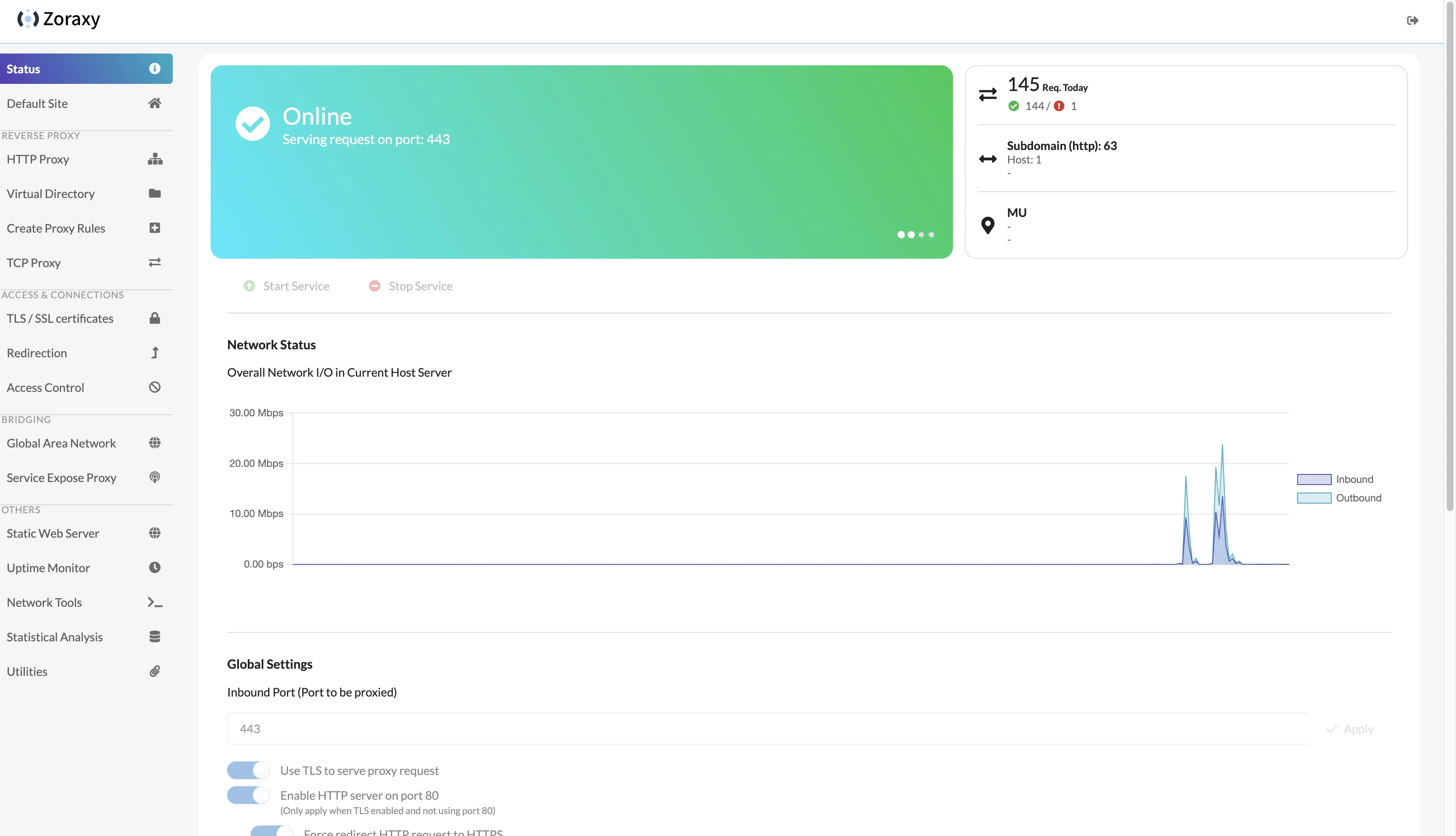Click the ban icon beside Access Control
This screenshot has height=836, width=1456.
[154, 387]
